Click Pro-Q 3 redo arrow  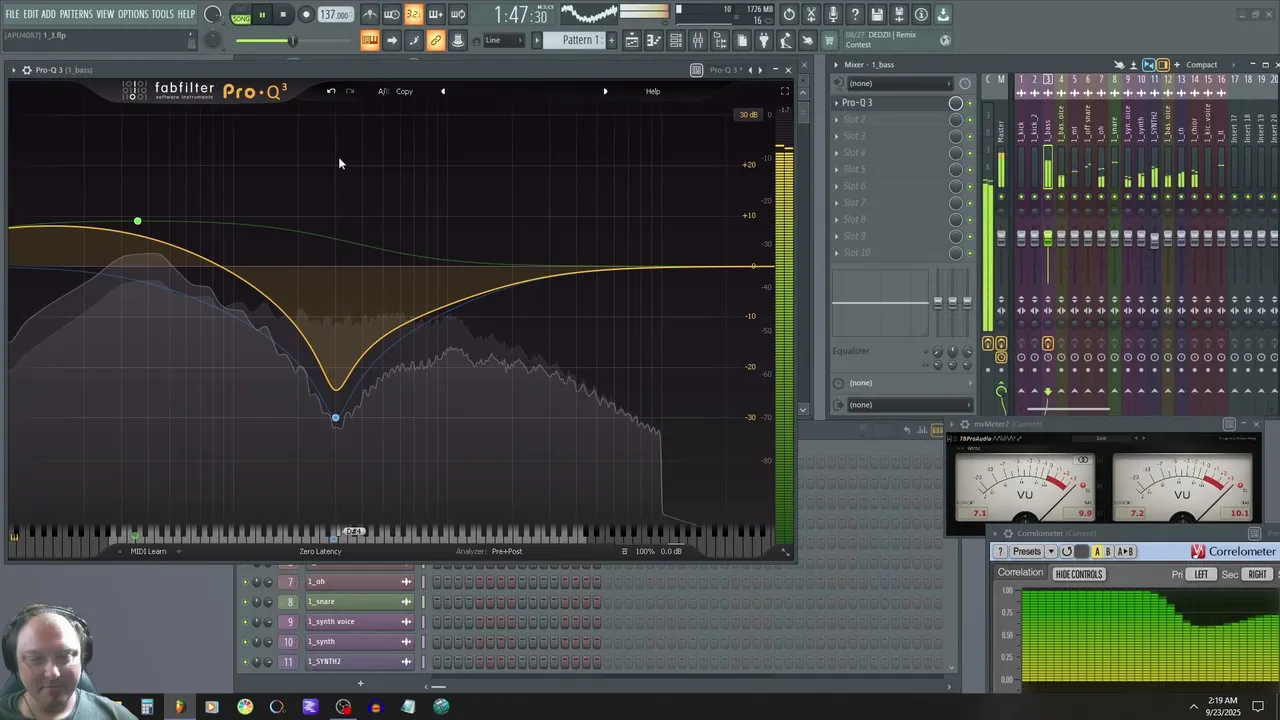click(350, 91)
